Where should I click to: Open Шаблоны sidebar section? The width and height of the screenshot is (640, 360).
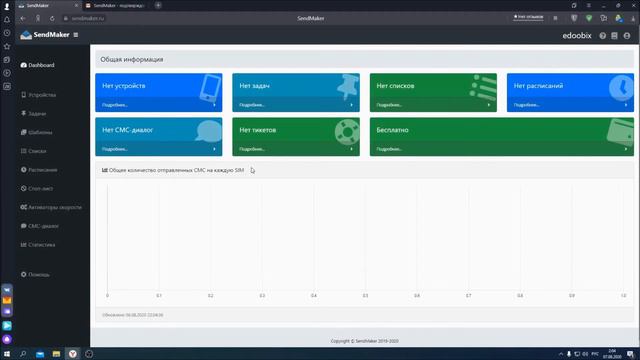click(36, 133)
